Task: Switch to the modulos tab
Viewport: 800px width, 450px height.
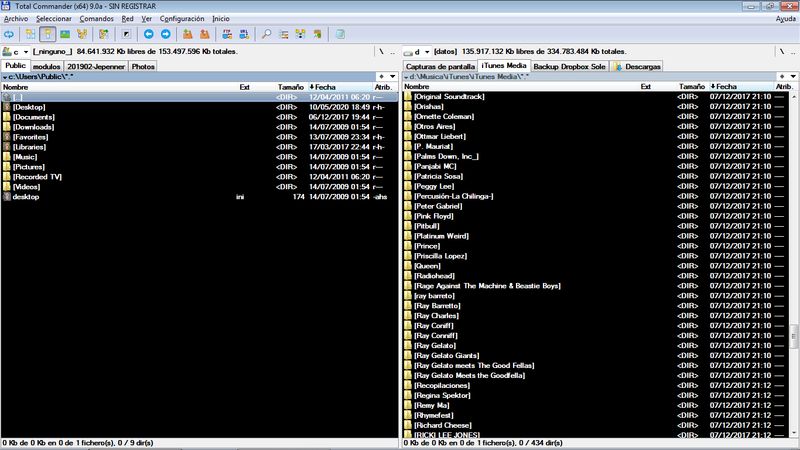Action: (46, 67)
